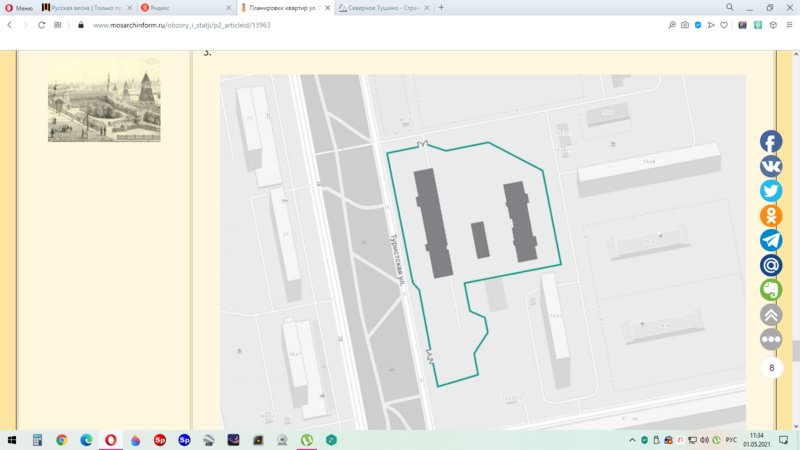Reload the current page
This screenshot has height=450, width=800.
tap(42, 25)
